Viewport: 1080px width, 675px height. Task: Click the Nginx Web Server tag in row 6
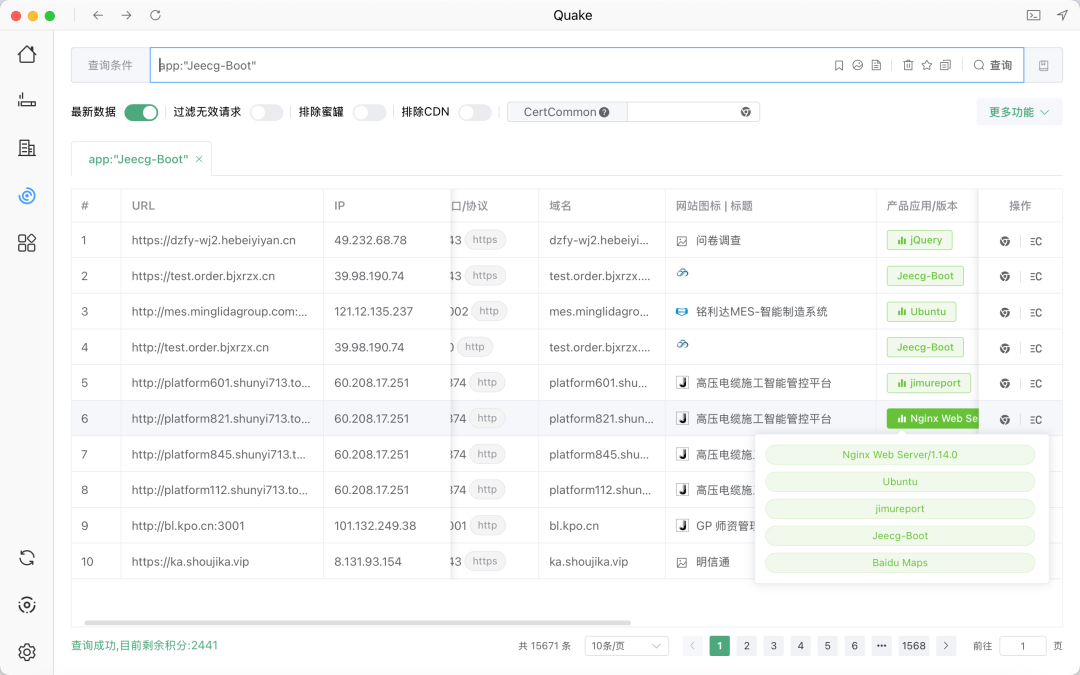(x=933, y=418)
